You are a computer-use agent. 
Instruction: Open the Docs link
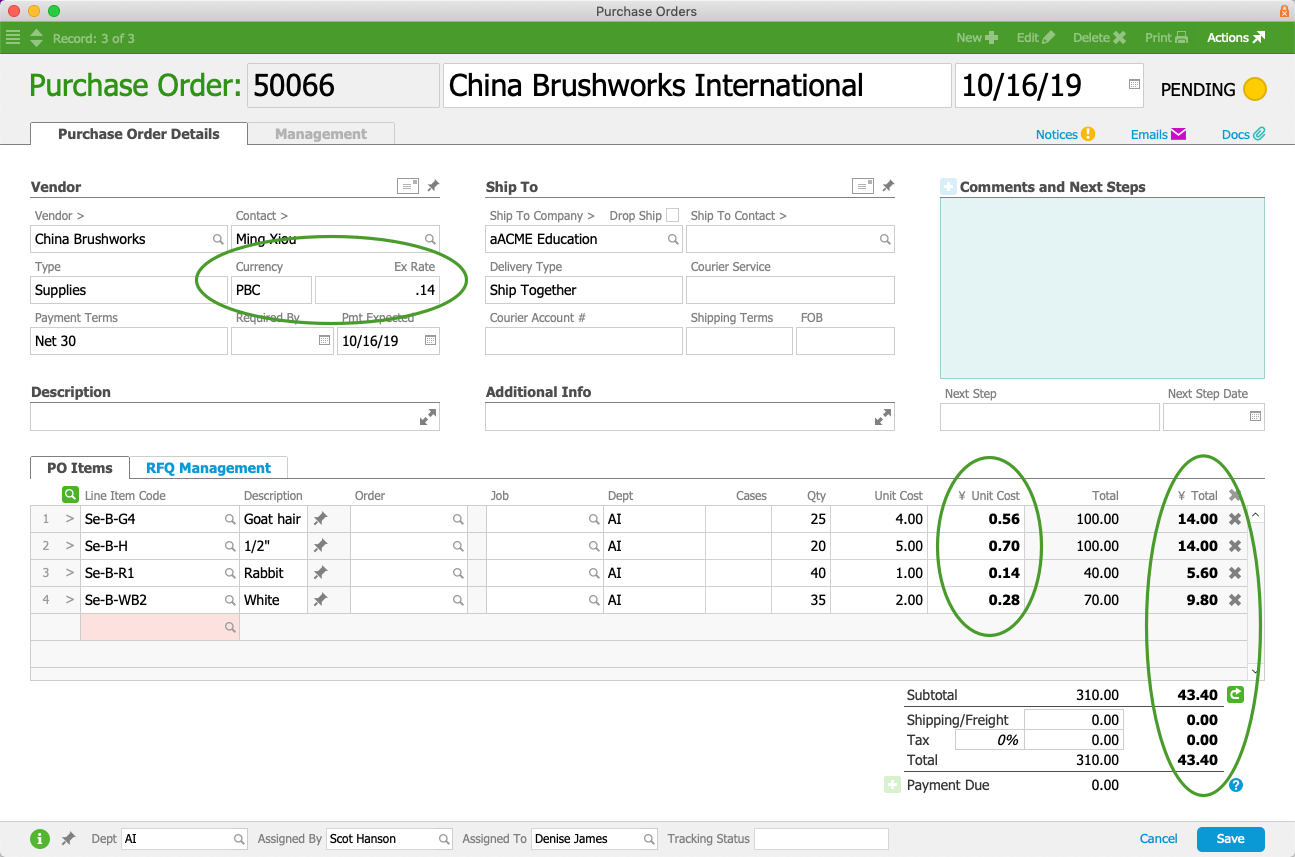click(x=1244, y=134)
